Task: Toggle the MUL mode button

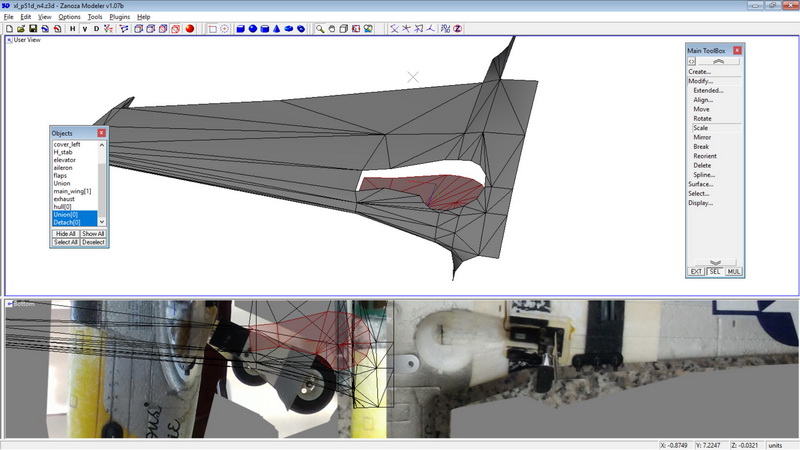Action: (x=733, y=271)
